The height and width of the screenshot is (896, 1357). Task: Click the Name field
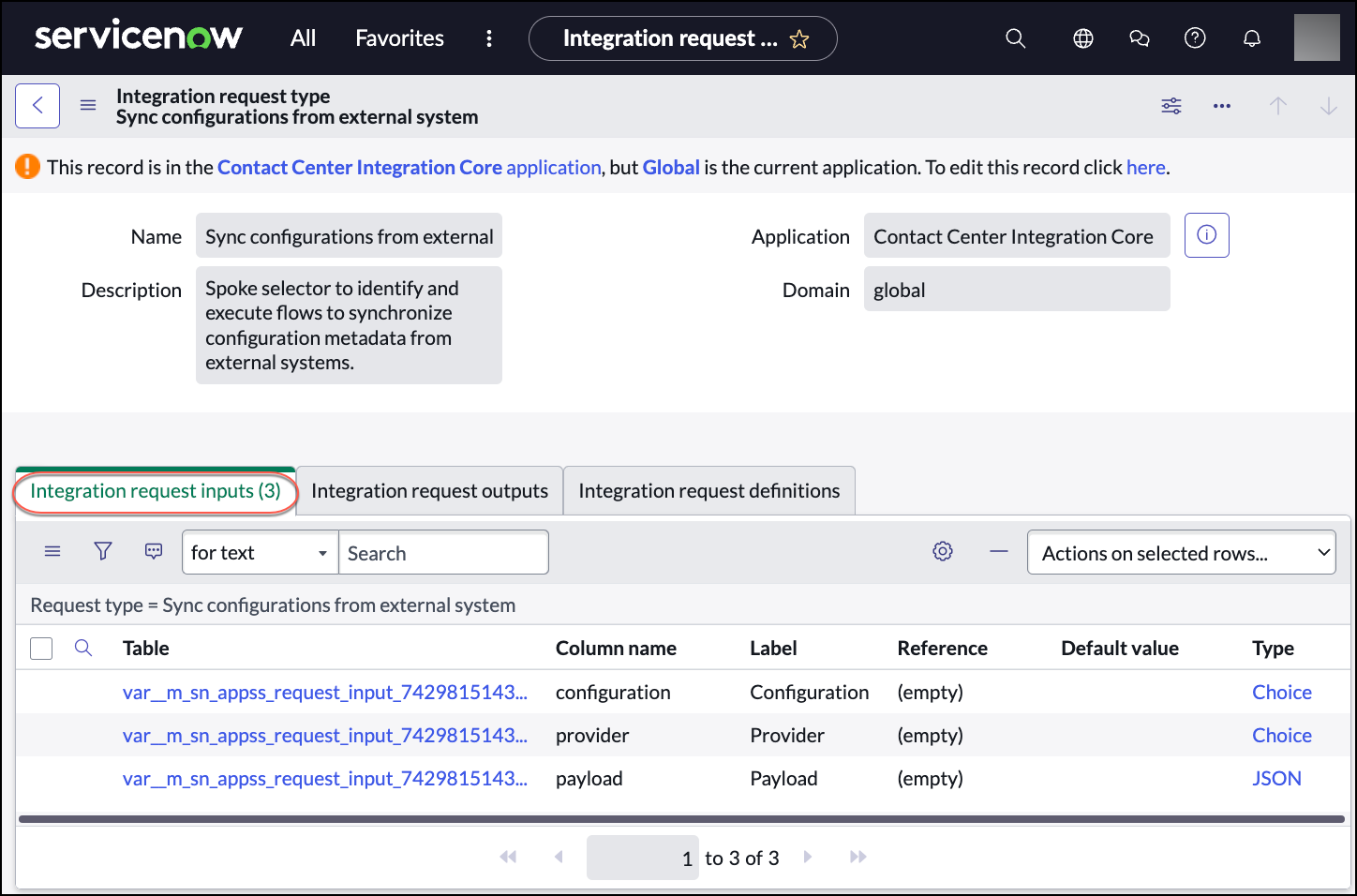tap(349, 235)
